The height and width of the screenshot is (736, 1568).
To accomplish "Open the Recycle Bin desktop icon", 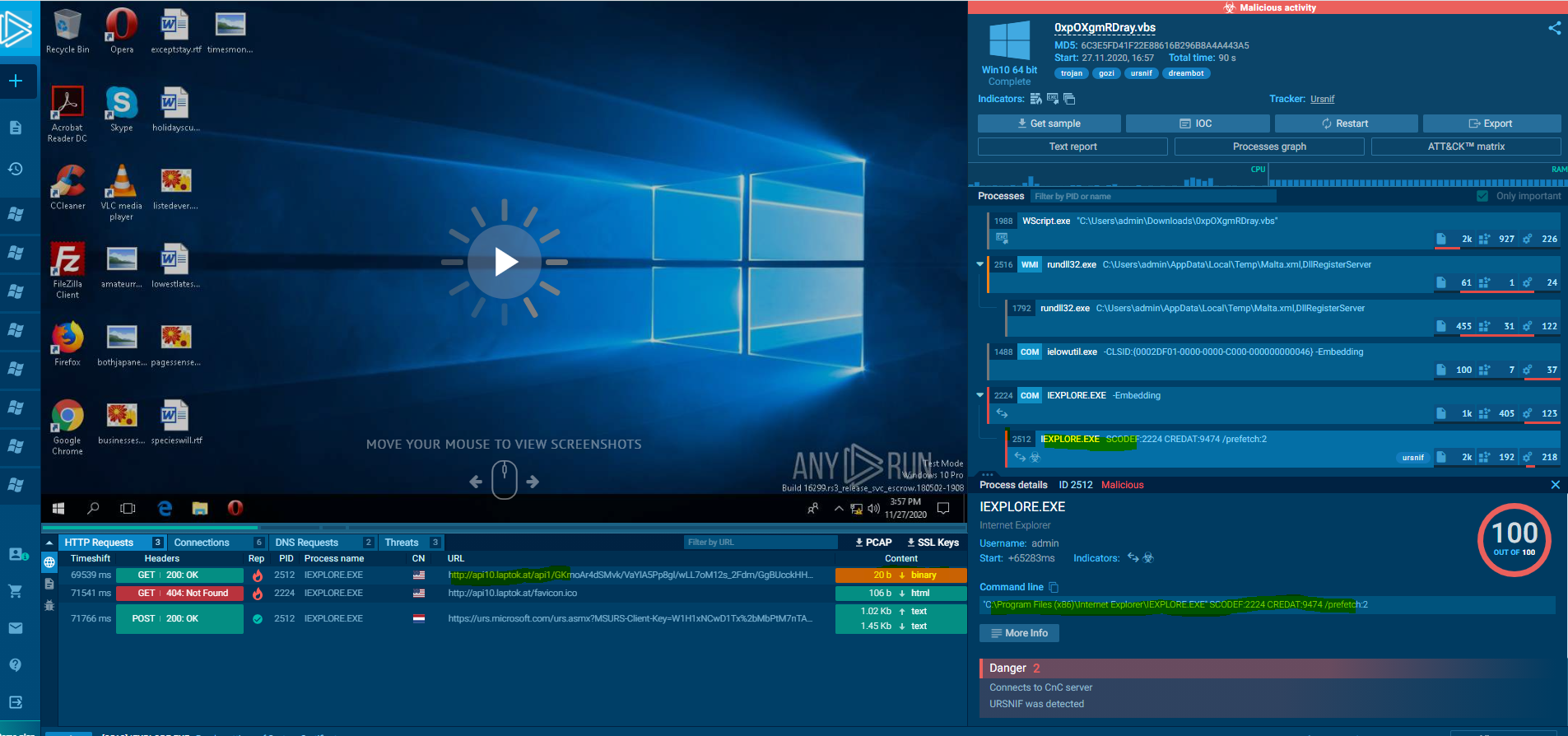I will coord(67,31).
